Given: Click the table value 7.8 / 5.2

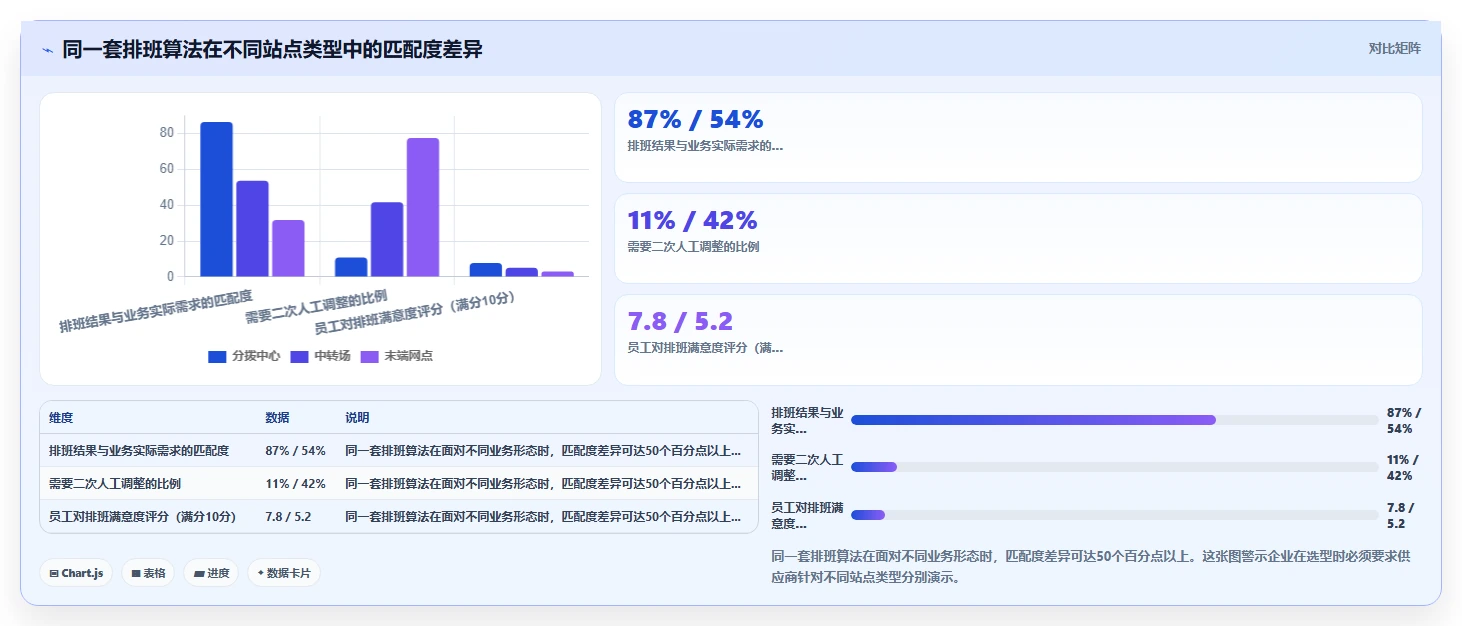Looking at the screenshot, I should [x=288, y=517].
